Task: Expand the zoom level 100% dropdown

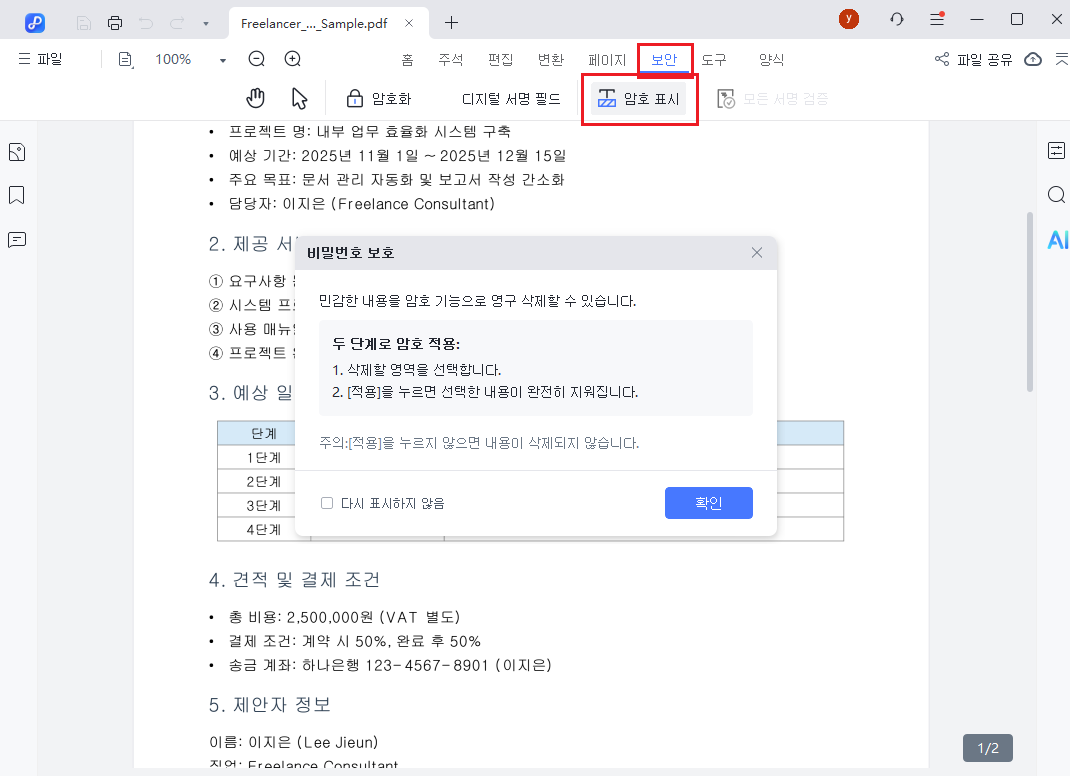Action: pos(222,60)
